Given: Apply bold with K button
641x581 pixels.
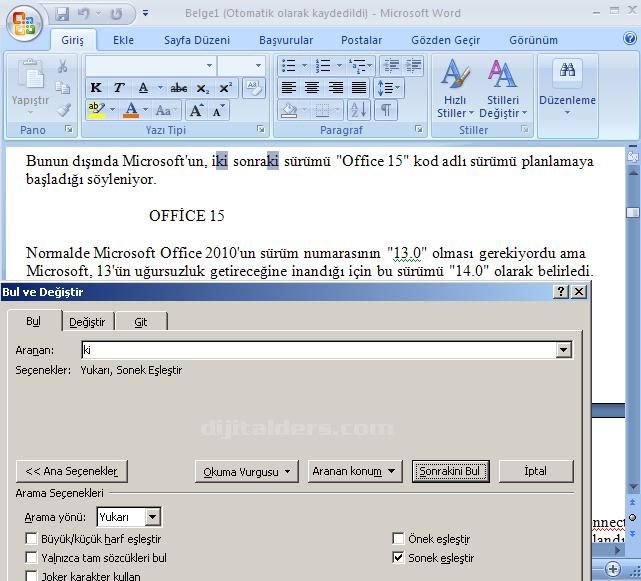Looking at the screenshot, I should (x=96, y=88).
